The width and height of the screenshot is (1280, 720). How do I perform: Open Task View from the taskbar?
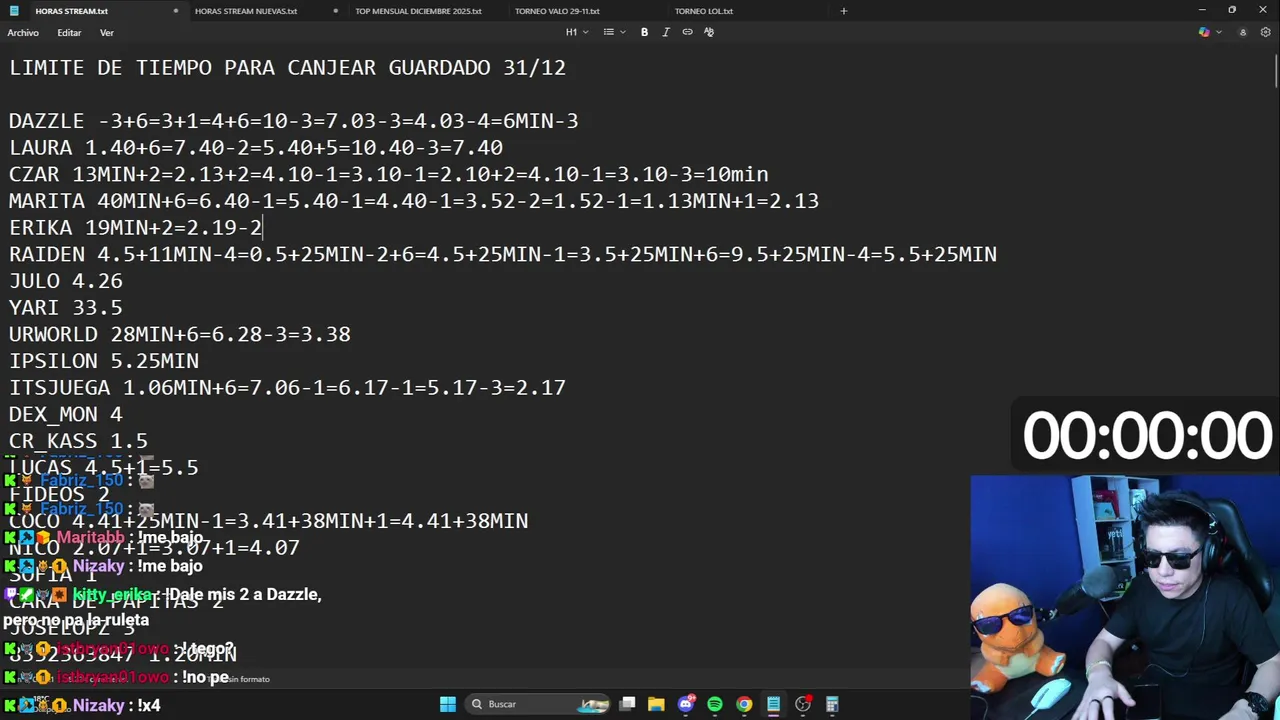[x=627, y=704]
